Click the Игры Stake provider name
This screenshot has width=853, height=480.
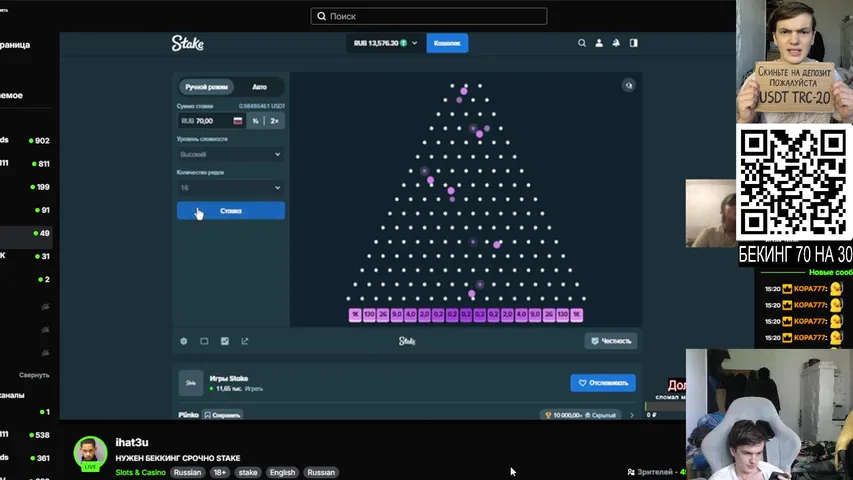(x=229, y=379)
